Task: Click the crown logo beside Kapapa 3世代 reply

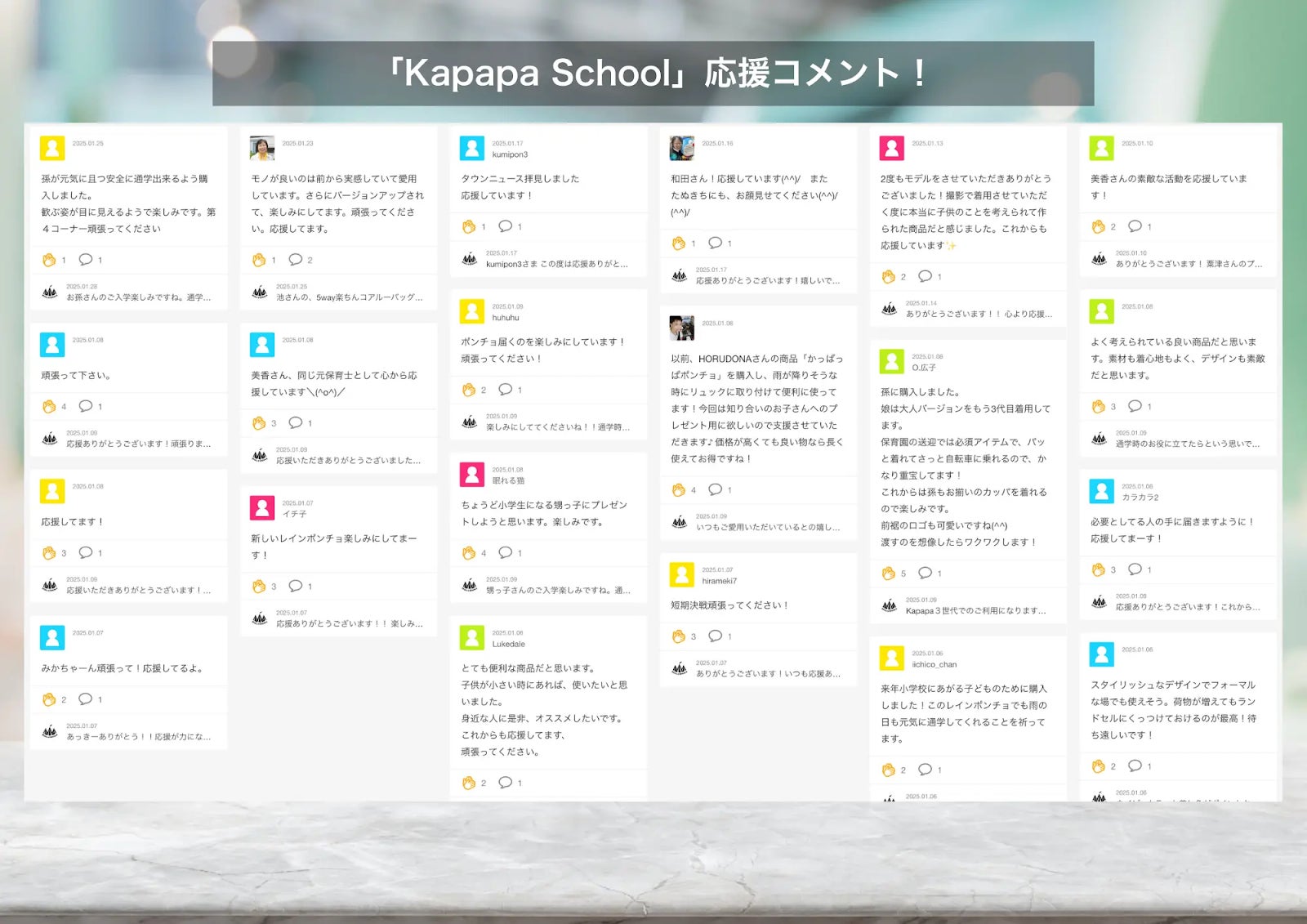Action: click(x=889, y=605)
